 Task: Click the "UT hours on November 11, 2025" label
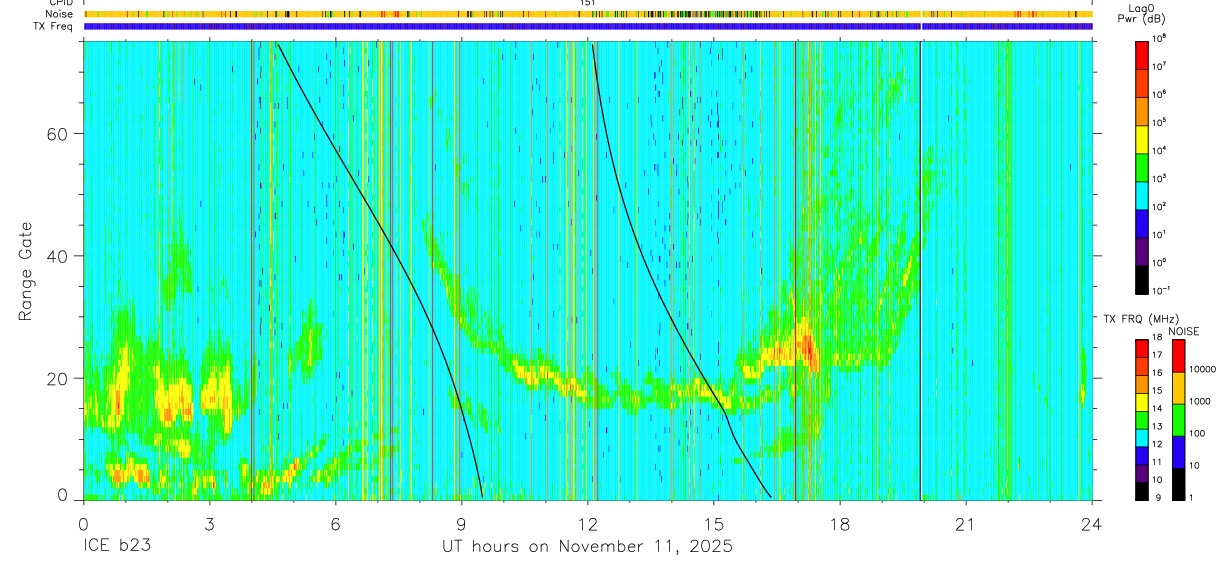point(588,547)
